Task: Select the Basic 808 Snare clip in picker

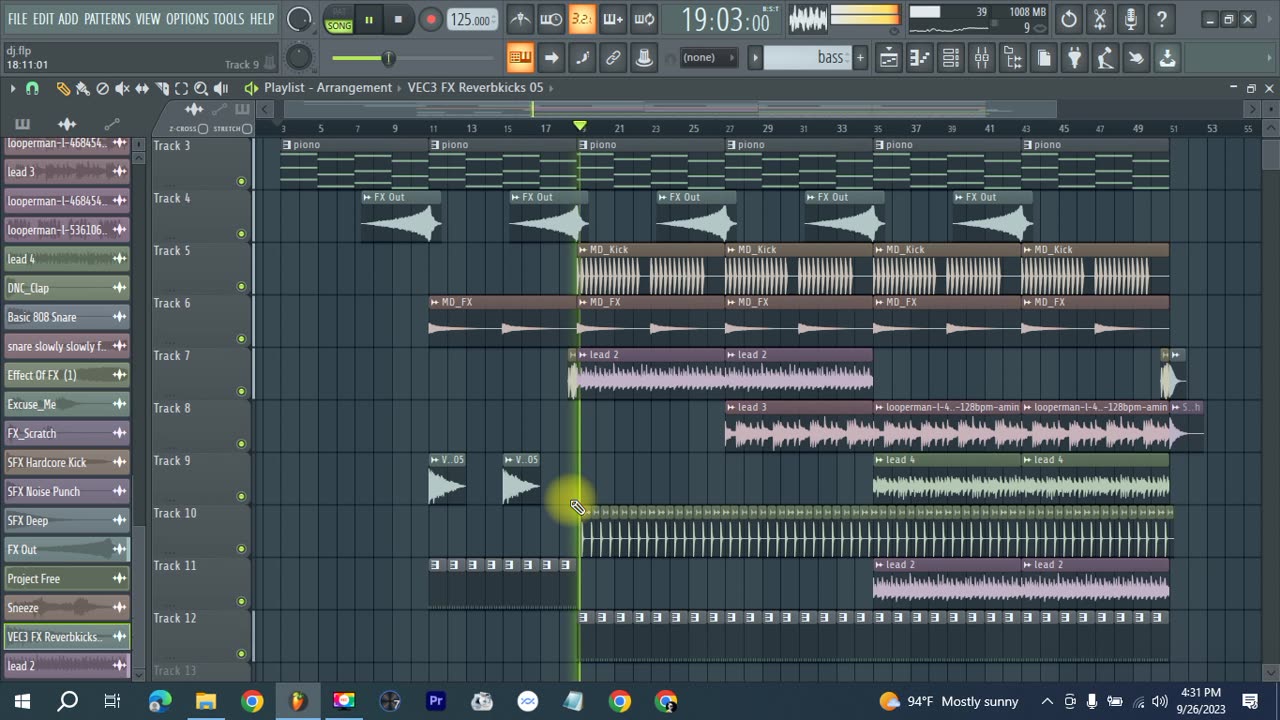Action: (67, 317)
